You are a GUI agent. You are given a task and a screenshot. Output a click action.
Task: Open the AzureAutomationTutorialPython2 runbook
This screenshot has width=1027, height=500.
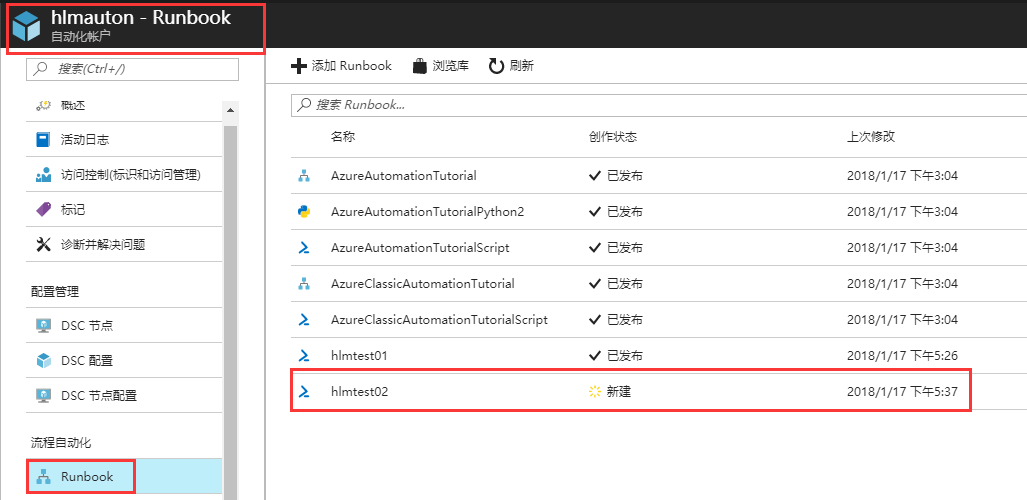point(428,212)
